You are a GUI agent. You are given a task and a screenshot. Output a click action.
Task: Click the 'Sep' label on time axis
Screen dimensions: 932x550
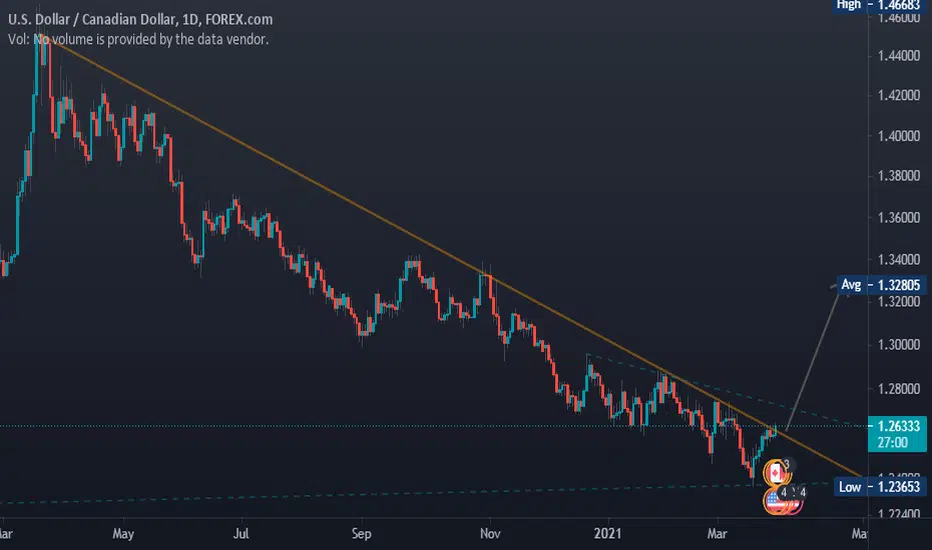click(x=361, y=533)
